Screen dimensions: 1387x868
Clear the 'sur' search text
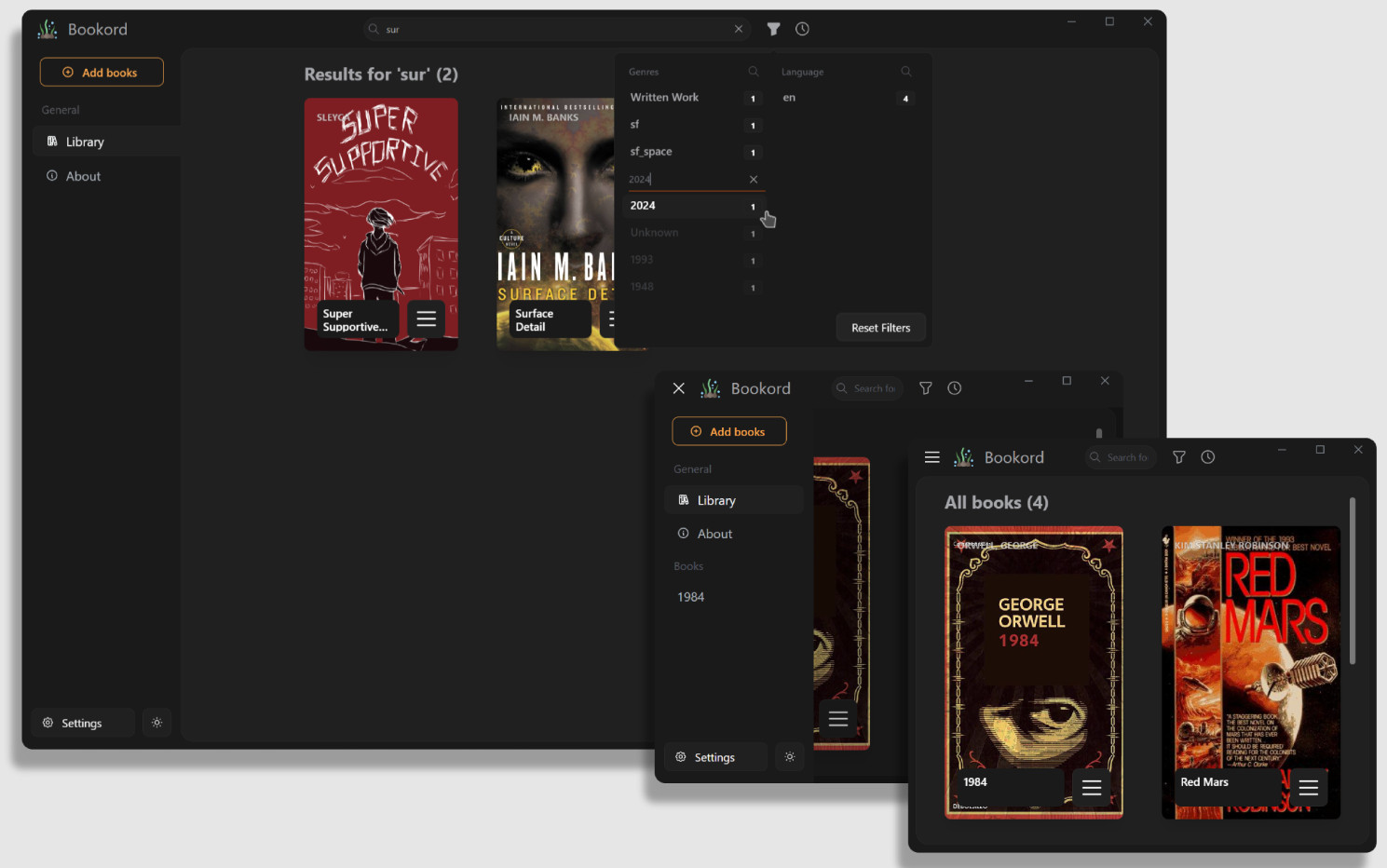pos(739,29)
